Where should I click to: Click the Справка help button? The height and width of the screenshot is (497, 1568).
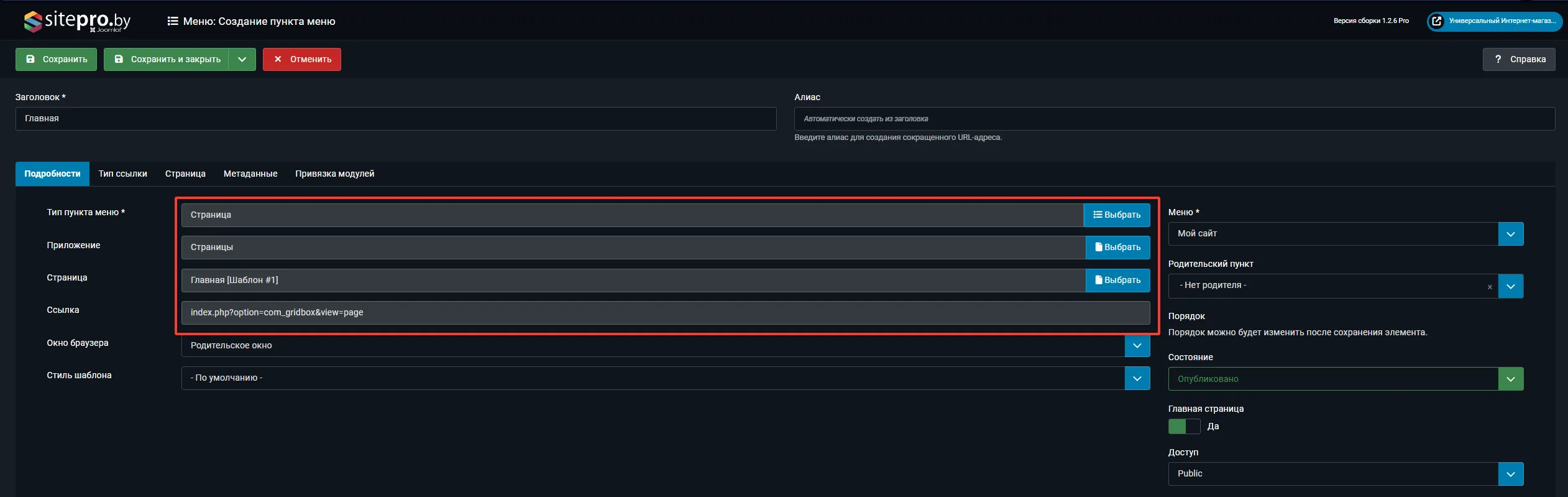tap(1518, 59)
